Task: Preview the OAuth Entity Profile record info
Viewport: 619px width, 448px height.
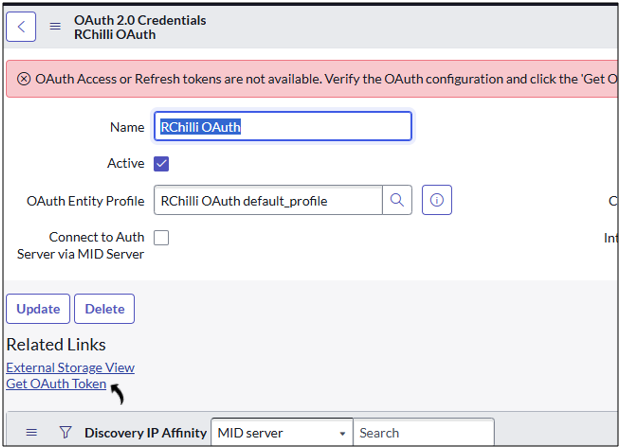Action: point(437,201)
